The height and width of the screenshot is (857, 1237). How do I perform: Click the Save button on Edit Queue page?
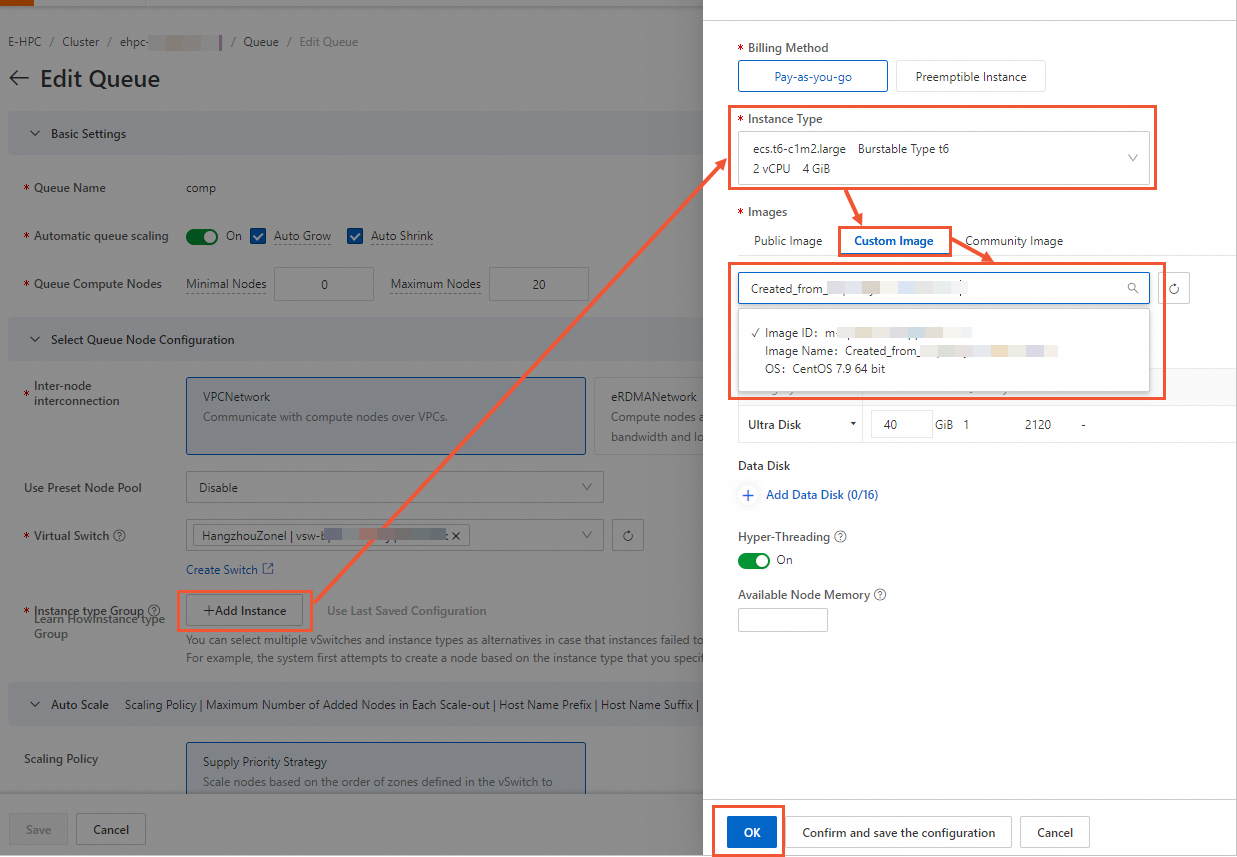[x=39, y=829]
